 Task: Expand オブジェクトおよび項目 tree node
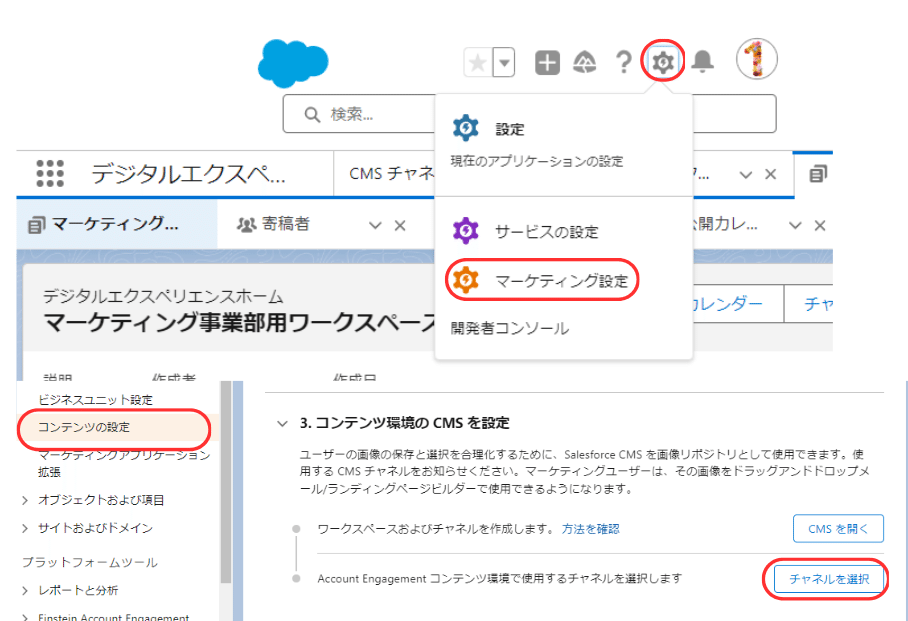coord(25,500)
